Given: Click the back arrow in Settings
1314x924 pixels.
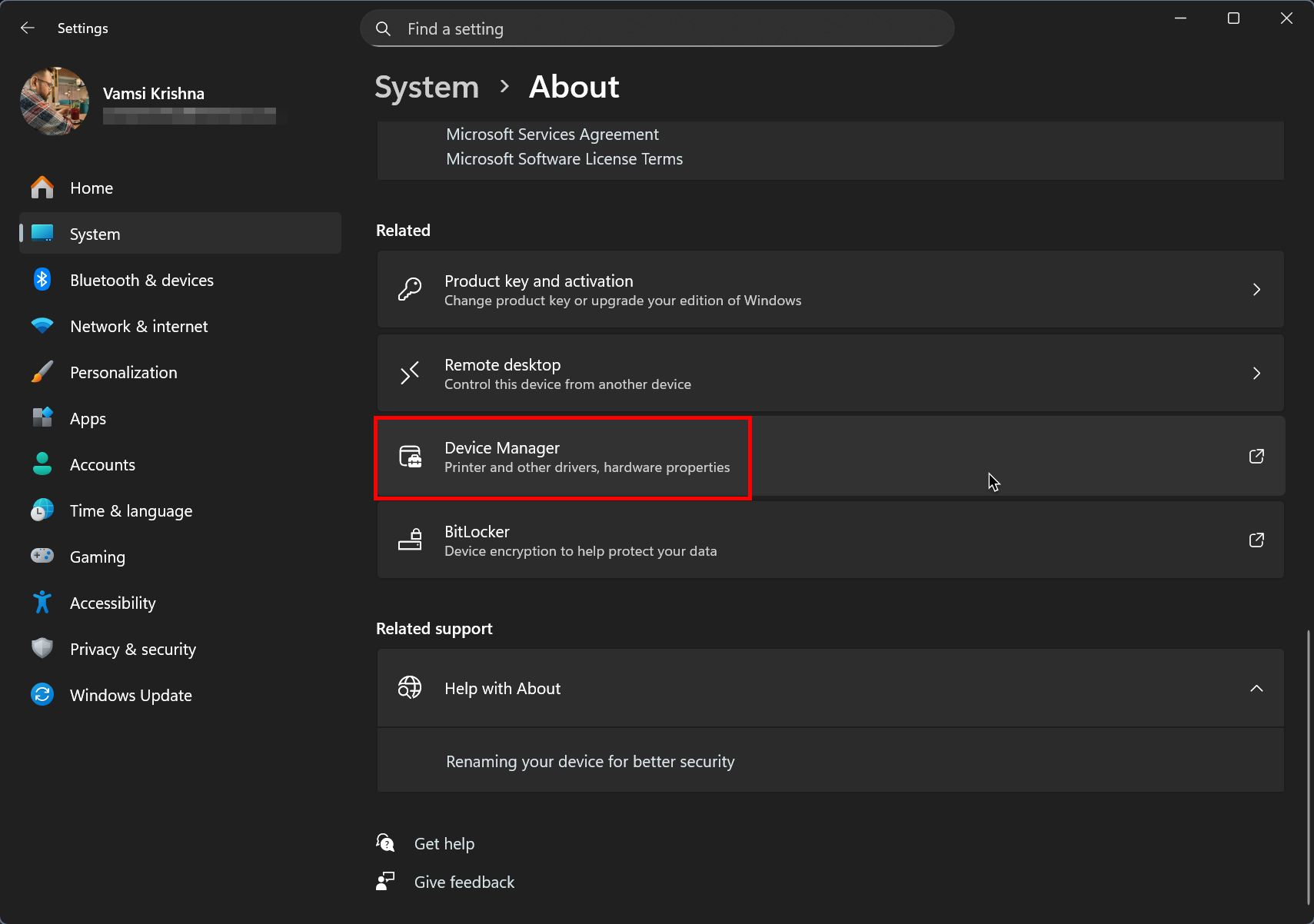Looking at the screenshot, I should tap(28, 28).
